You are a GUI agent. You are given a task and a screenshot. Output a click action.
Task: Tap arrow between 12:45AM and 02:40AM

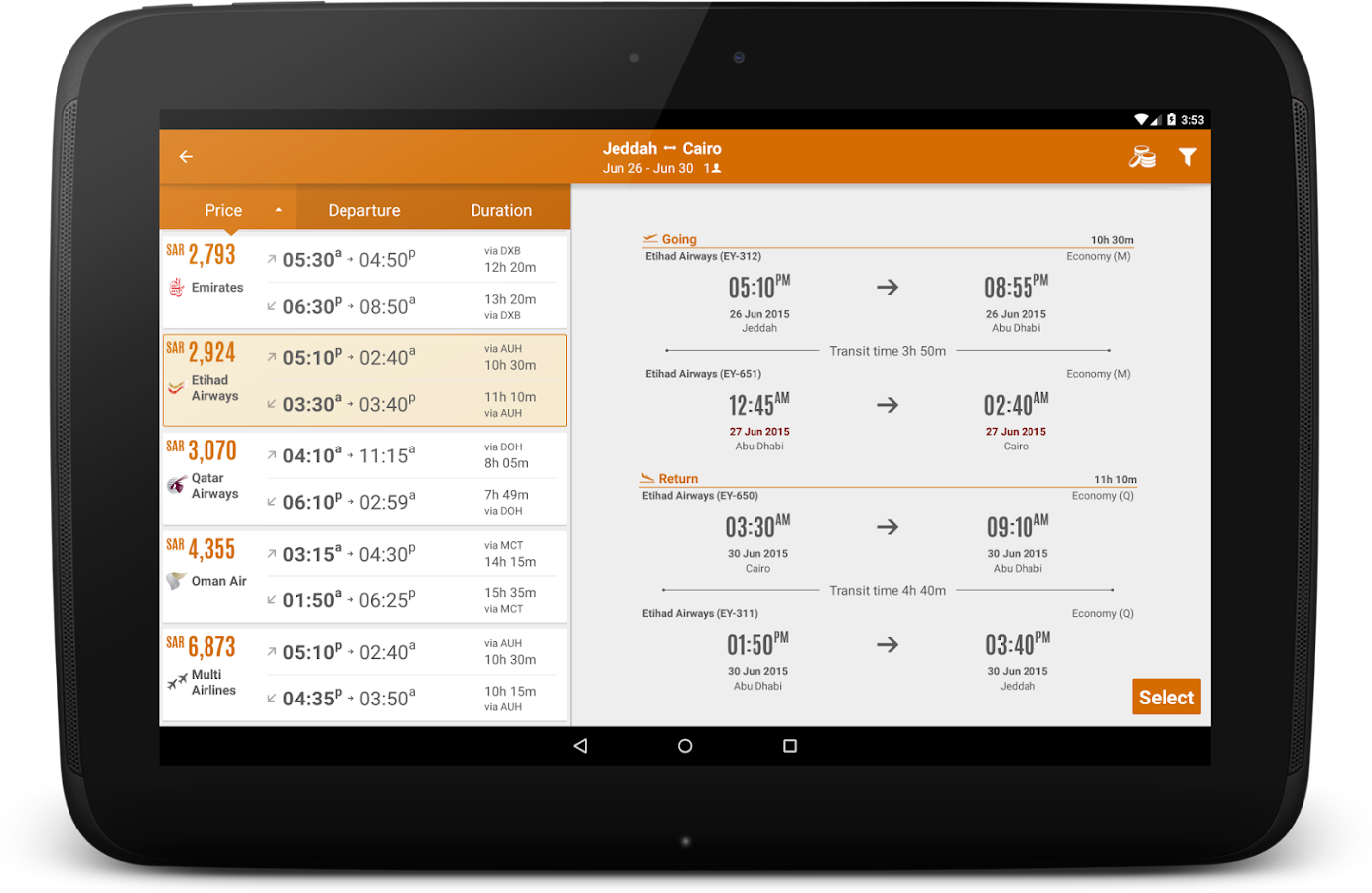click(888, 405)
